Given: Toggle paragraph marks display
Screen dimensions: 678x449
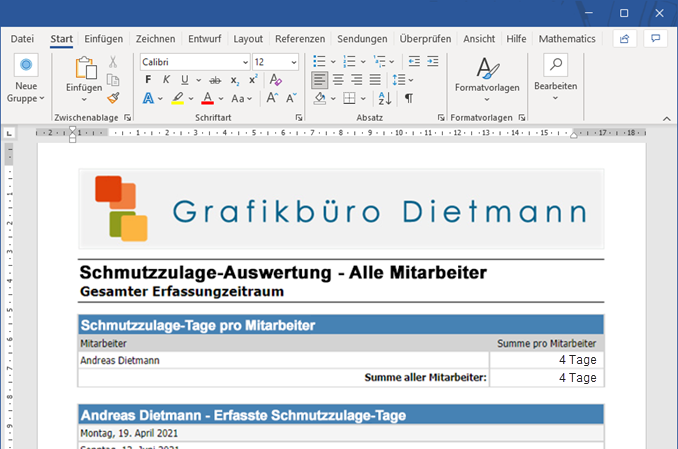Looking at the screenshot, I should point(409,98).
